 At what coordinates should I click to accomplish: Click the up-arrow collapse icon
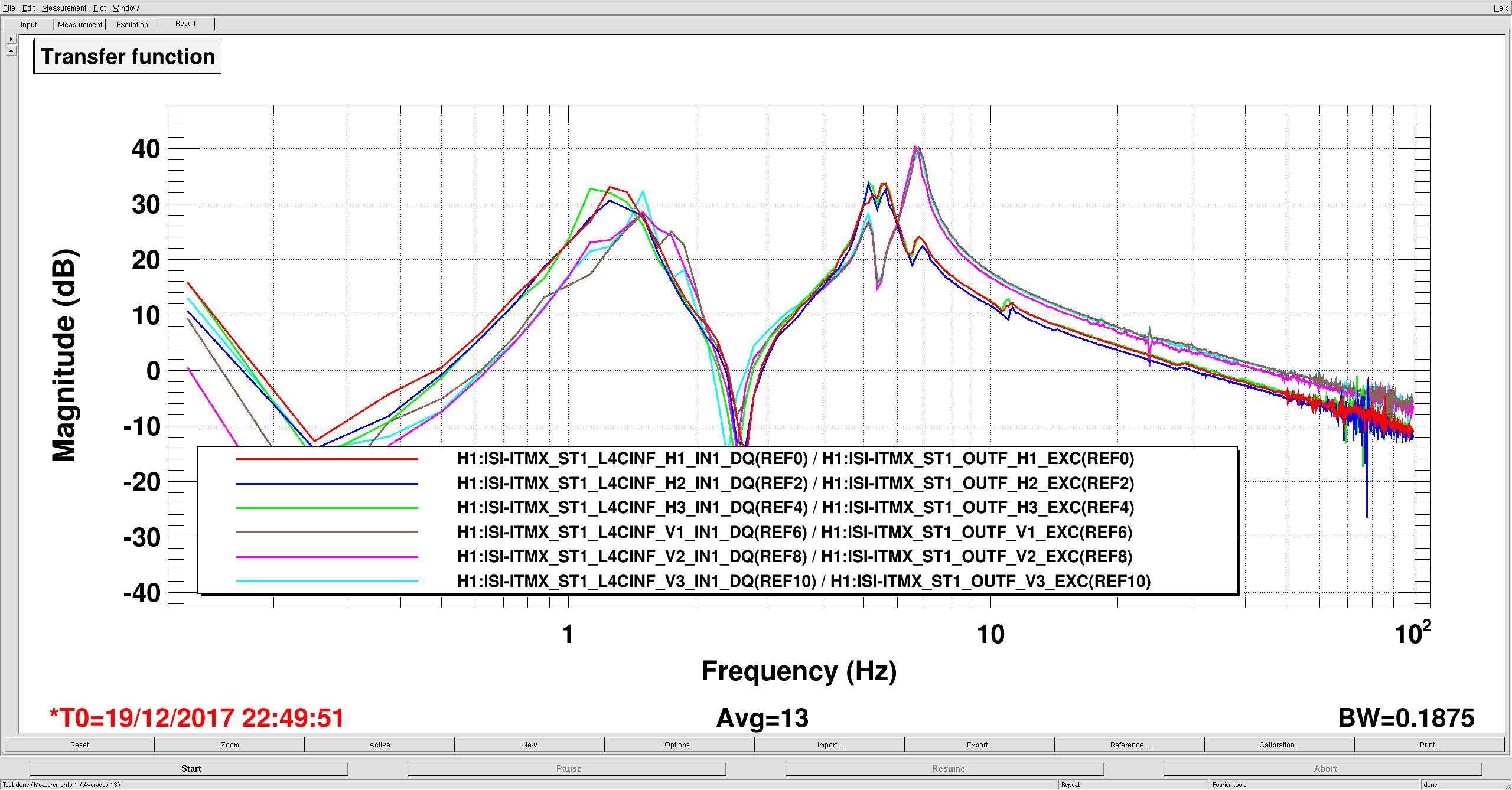point(11,51)
